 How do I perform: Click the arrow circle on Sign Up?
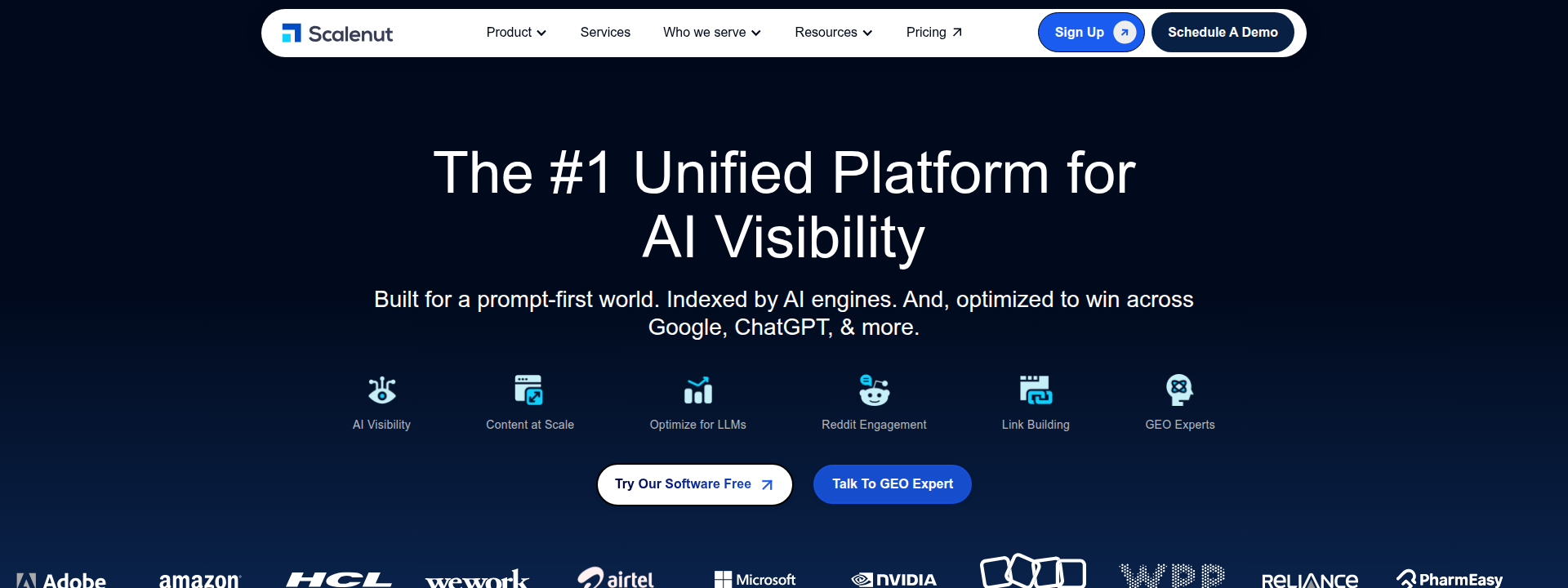(x=1125, y=33)
